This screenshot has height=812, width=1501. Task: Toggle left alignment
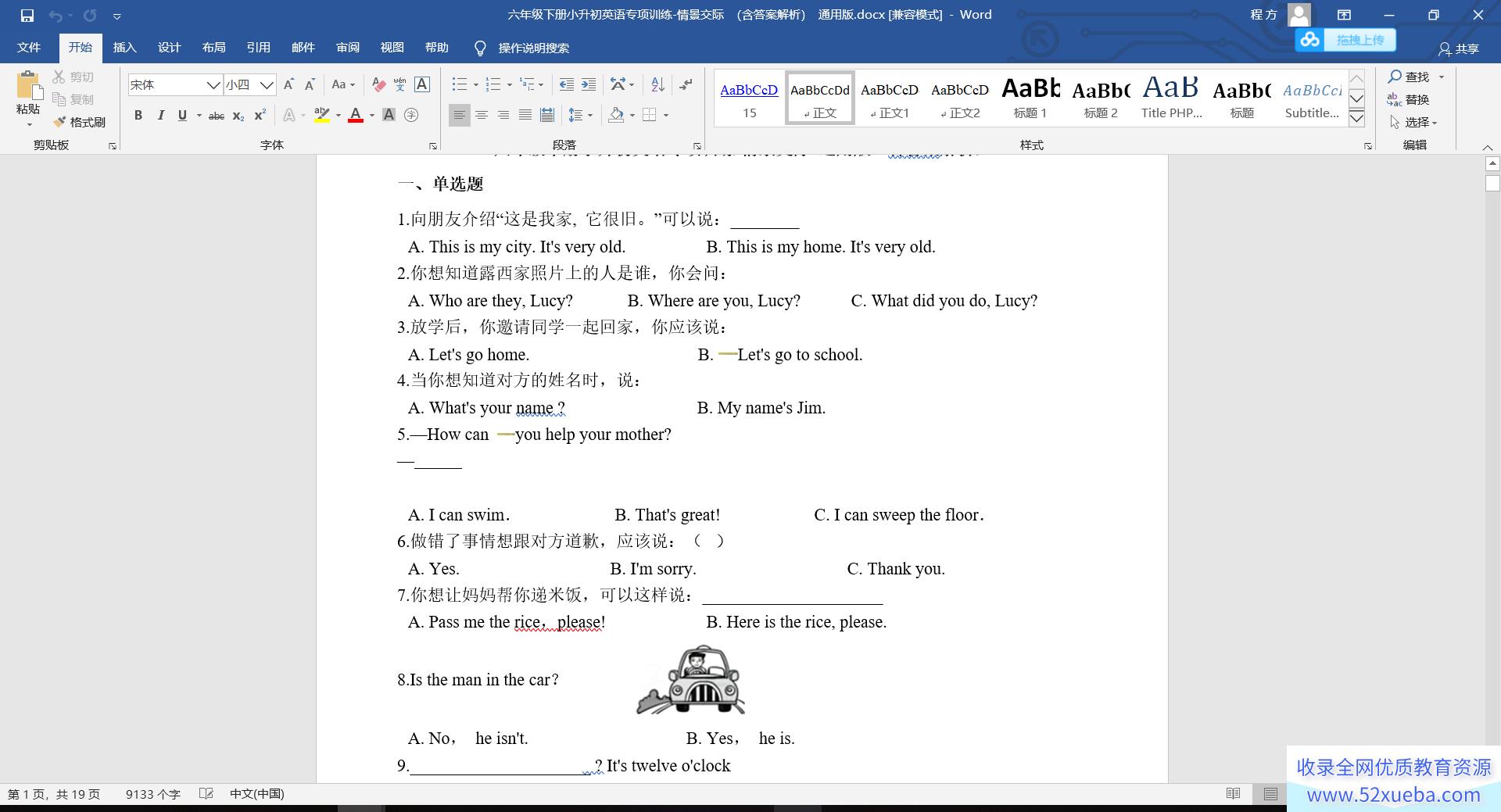pyautogui.click(x=460, y=116)
